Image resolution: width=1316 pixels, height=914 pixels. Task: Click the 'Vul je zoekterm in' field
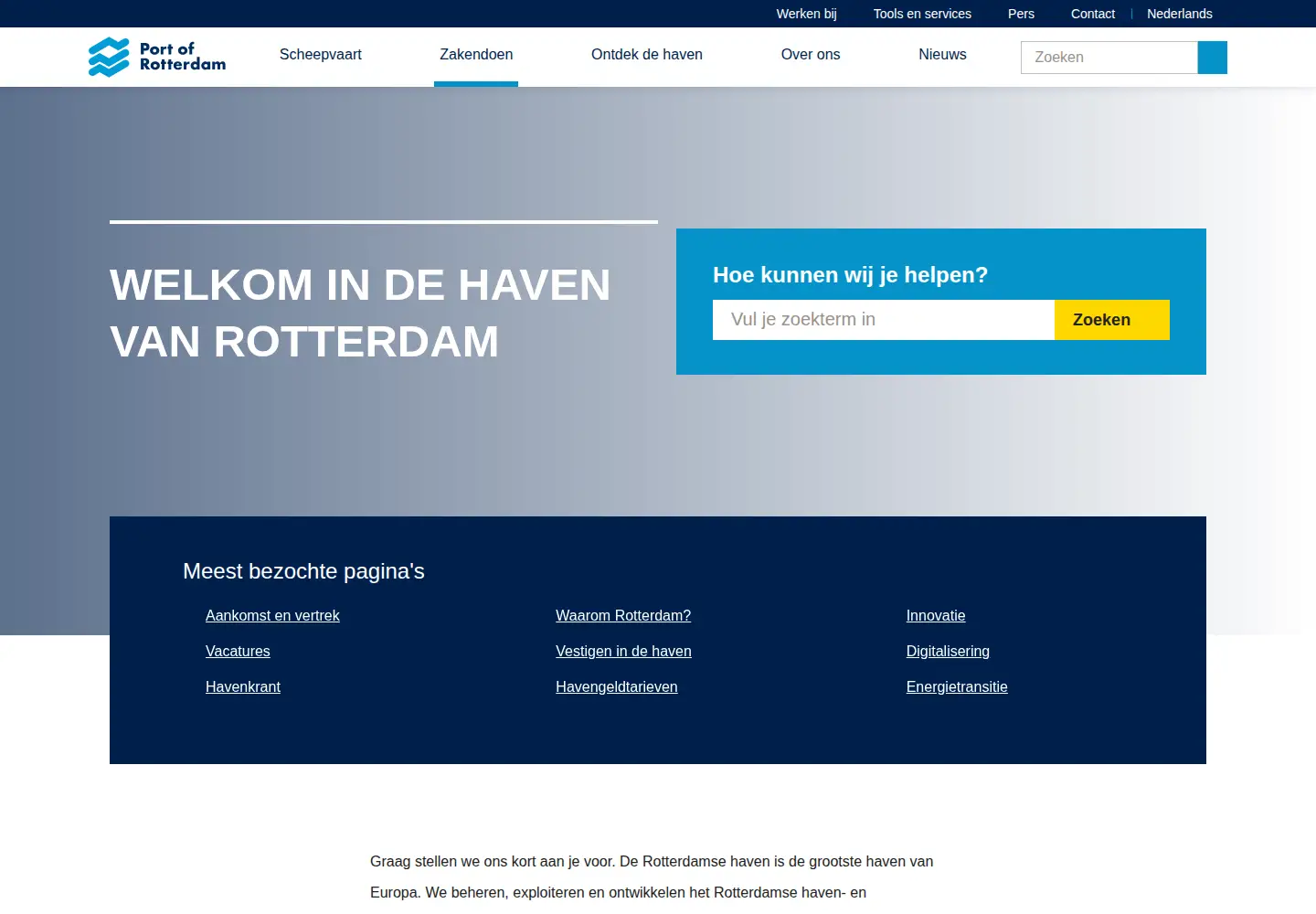click(x=884, y=320)
